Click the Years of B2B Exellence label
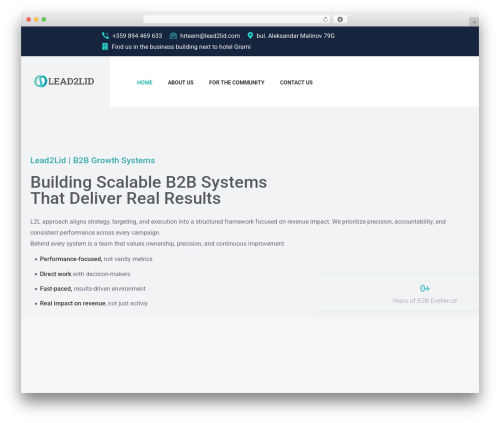Image resolution: width=500 pixels, height=423 pixels. (x=424, y=301)
